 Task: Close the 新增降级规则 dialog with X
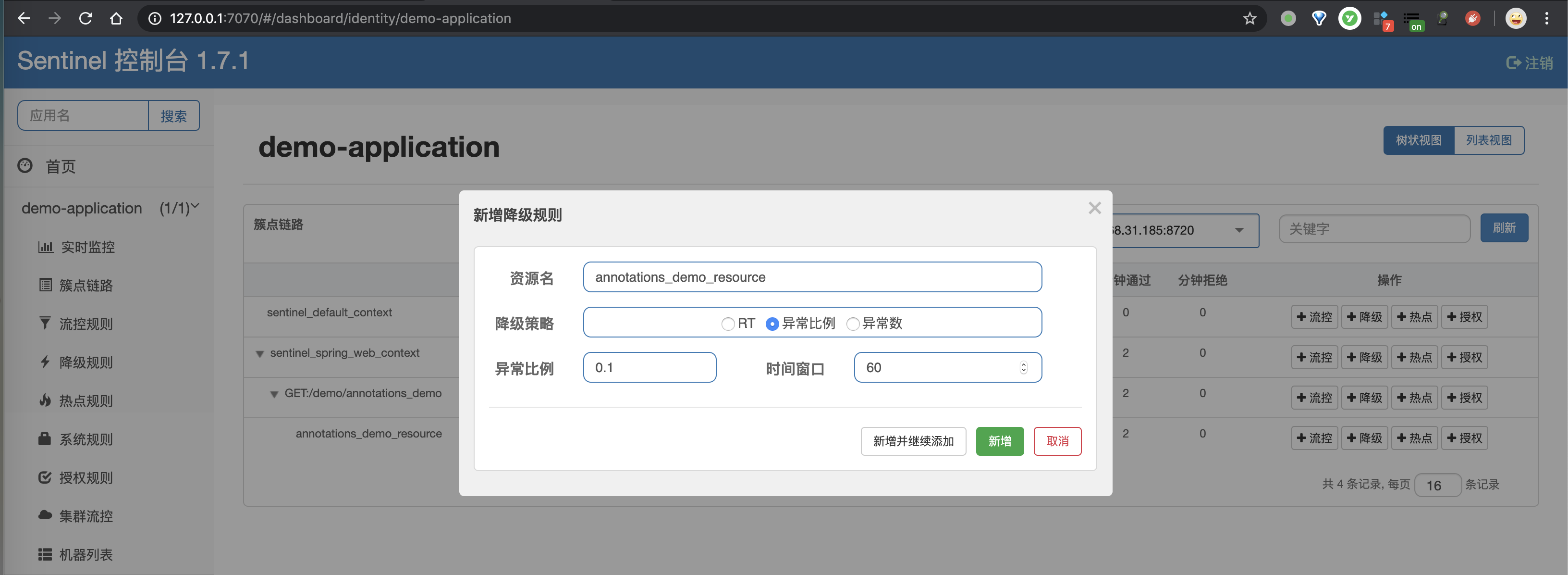tap(1094, 208)
